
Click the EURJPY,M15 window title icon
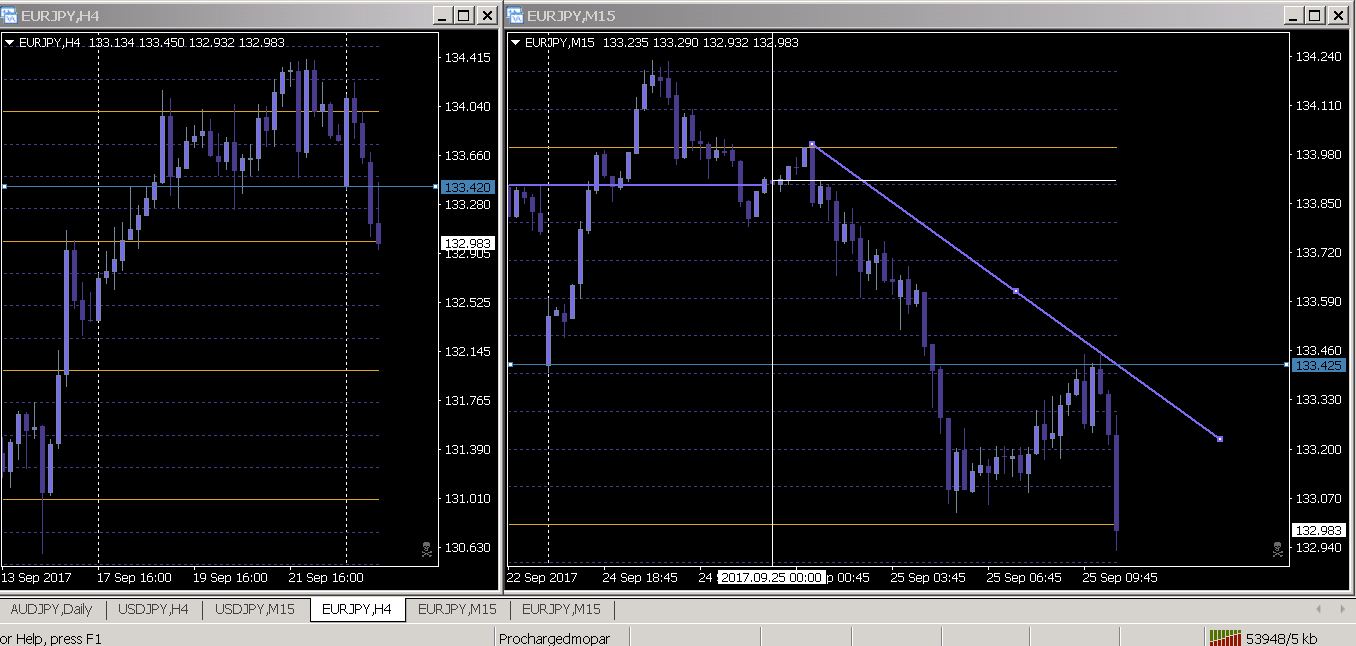[x=515, y=15]
